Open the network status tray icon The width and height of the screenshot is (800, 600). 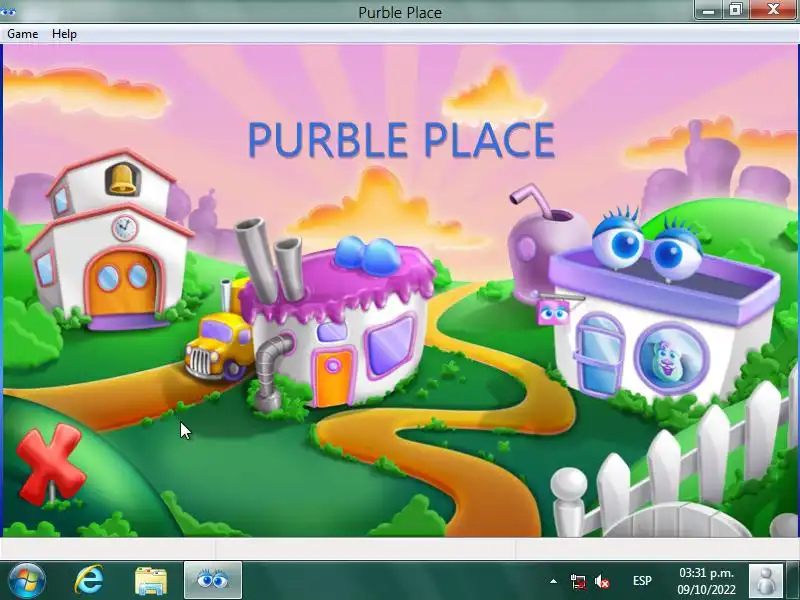(578, 581)
